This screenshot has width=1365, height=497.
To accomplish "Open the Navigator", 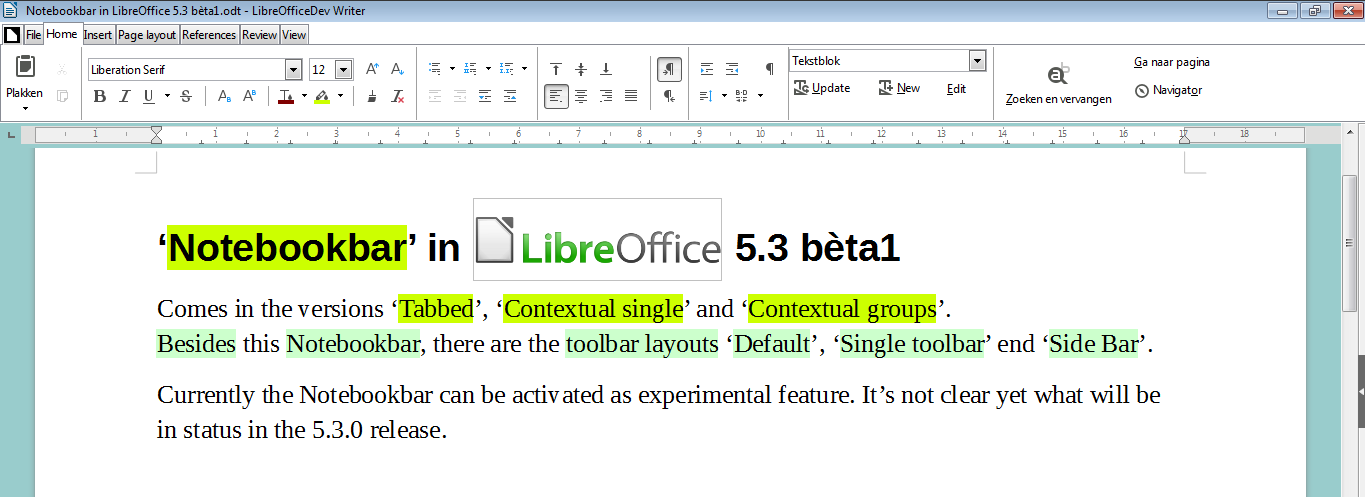I will click(x=1168, y=90).
